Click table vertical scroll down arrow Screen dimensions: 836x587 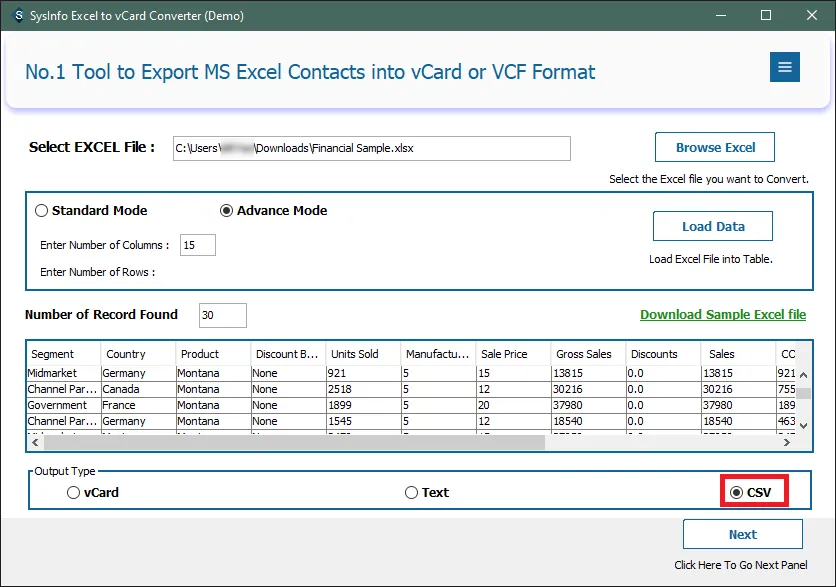pyautogui.click(x=803, y=425)
